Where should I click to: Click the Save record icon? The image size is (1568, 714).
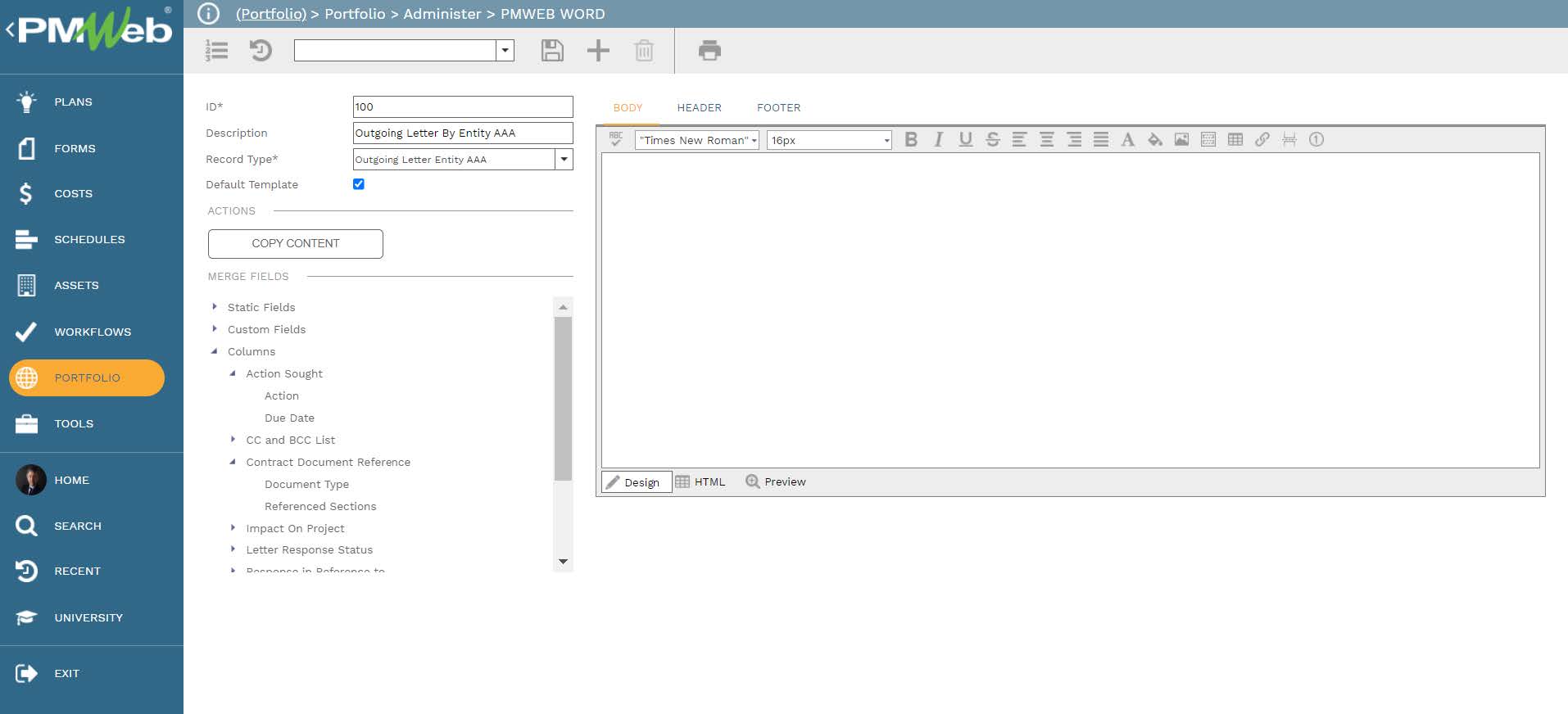coord(552,51)
